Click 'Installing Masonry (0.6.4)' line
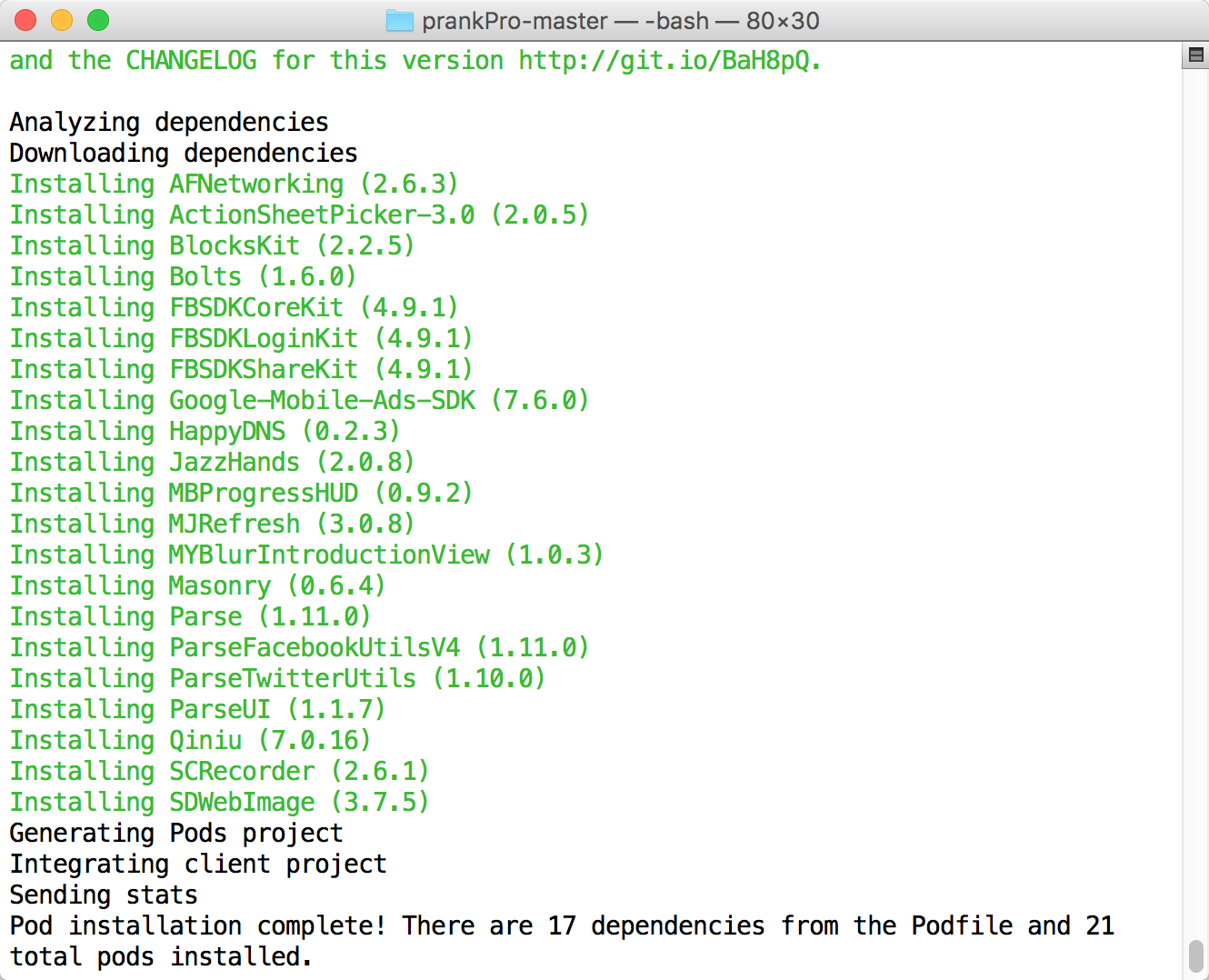1209x980 pixels. click(x=198, y=586)
